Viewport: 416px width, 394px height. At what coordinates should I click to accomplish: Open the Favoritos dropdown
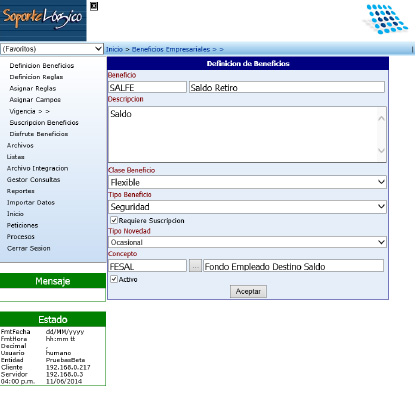click(x=52, y=49)
